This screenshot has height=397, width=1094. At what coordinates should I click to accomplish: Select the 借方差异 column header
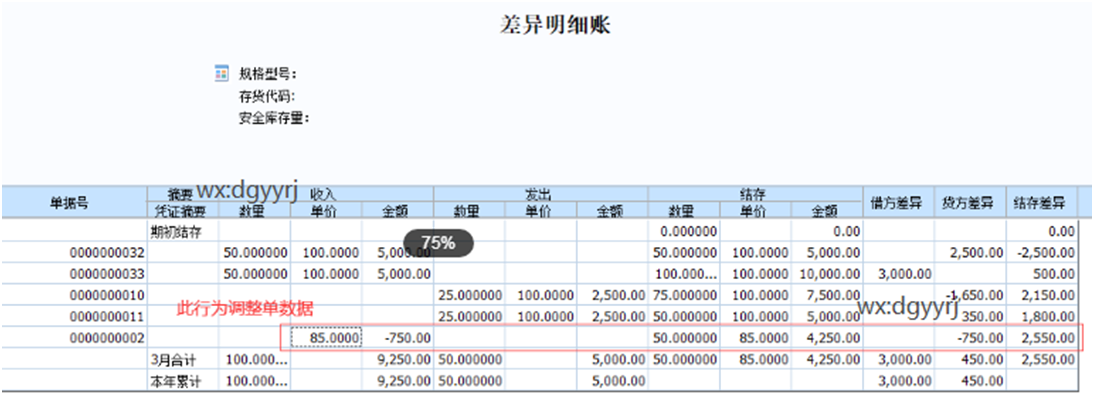click(x=897, y=203)
